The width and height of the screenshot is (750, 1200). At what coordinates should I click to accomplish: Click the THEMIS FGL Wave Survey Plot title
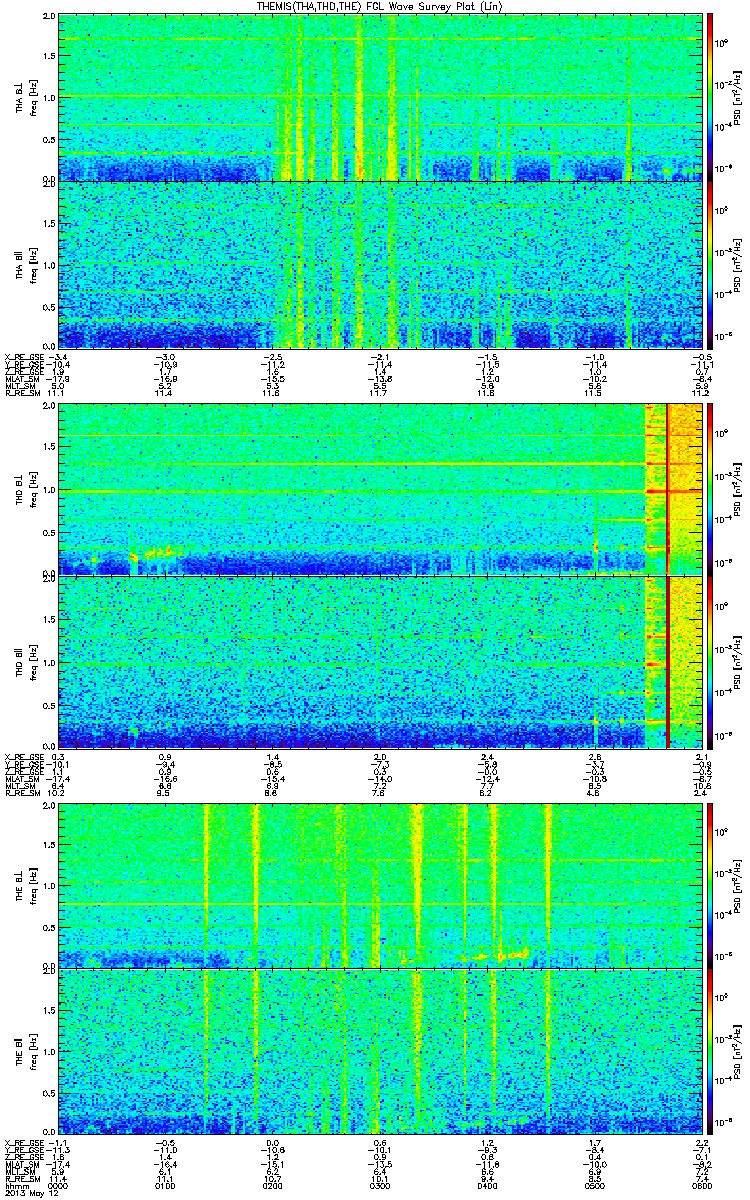point(378,7)
